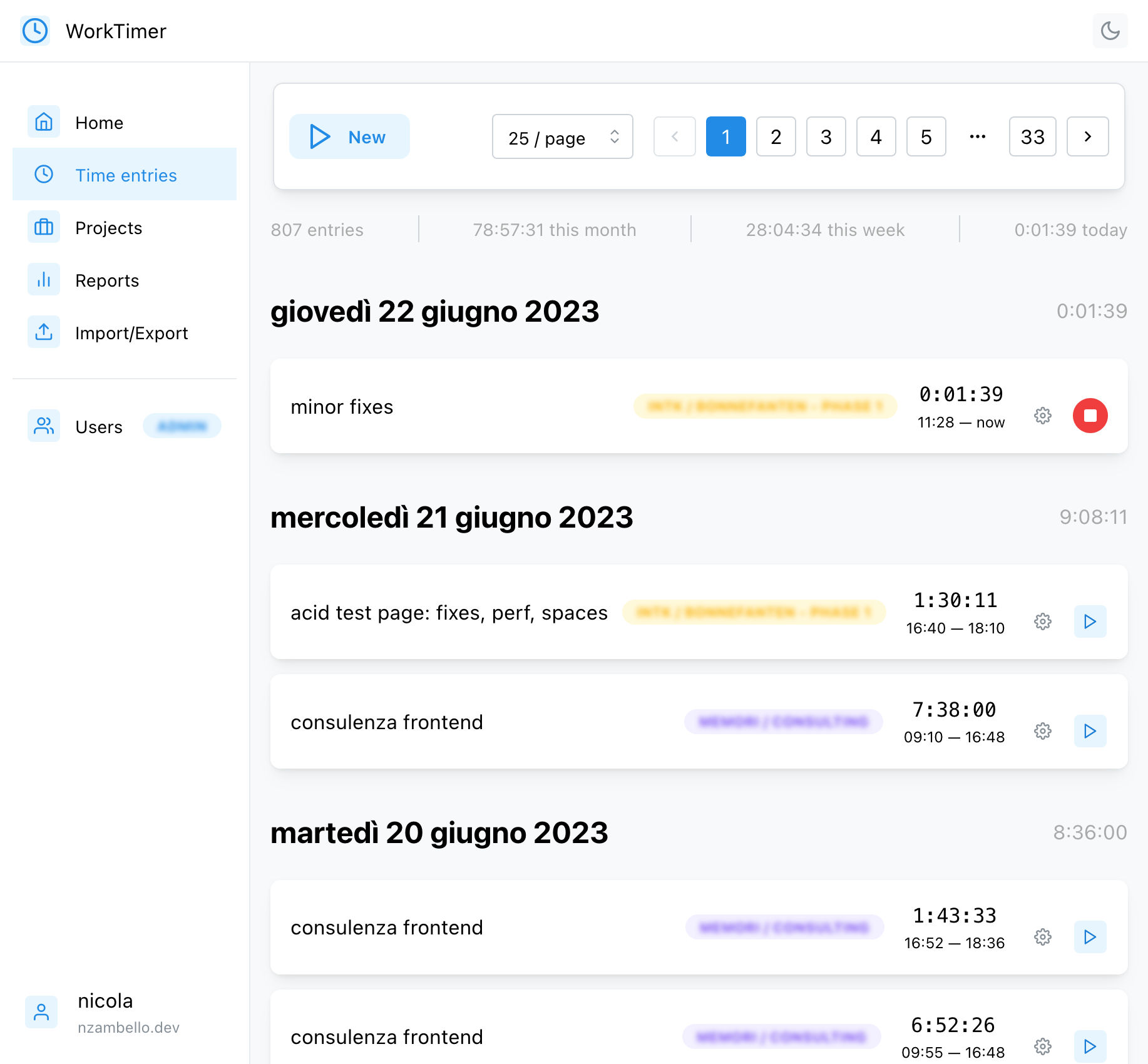Start a New time entry
Image resolution: width=1148 pixels, height=1064 pixels.
click(349, 136)
